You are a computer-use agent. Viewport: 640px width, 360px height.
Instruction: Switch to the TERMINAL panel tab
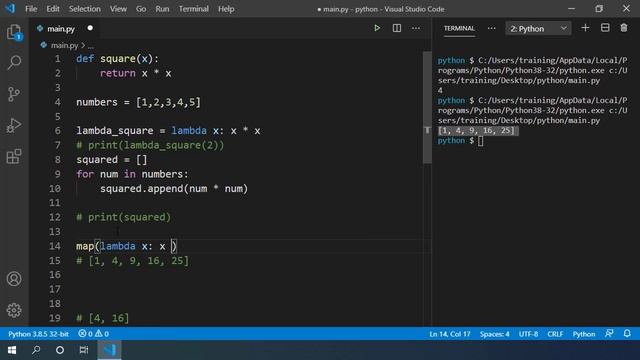459,28
